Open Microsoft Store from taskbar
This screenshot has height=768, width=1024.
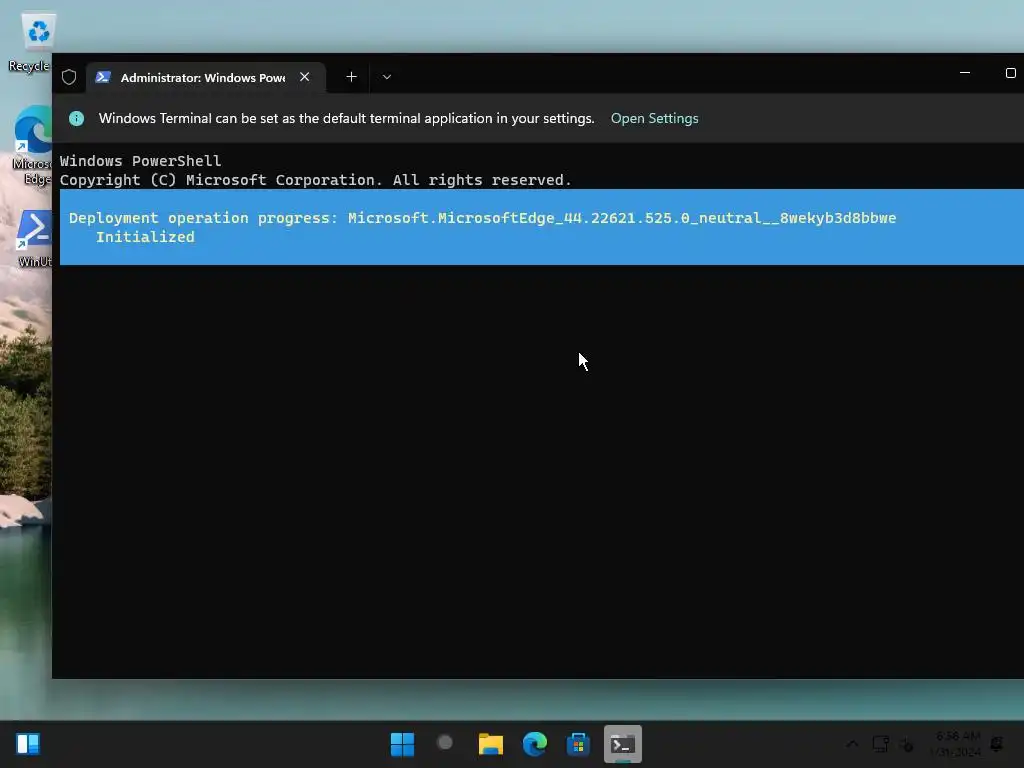(x=578, y=744)
